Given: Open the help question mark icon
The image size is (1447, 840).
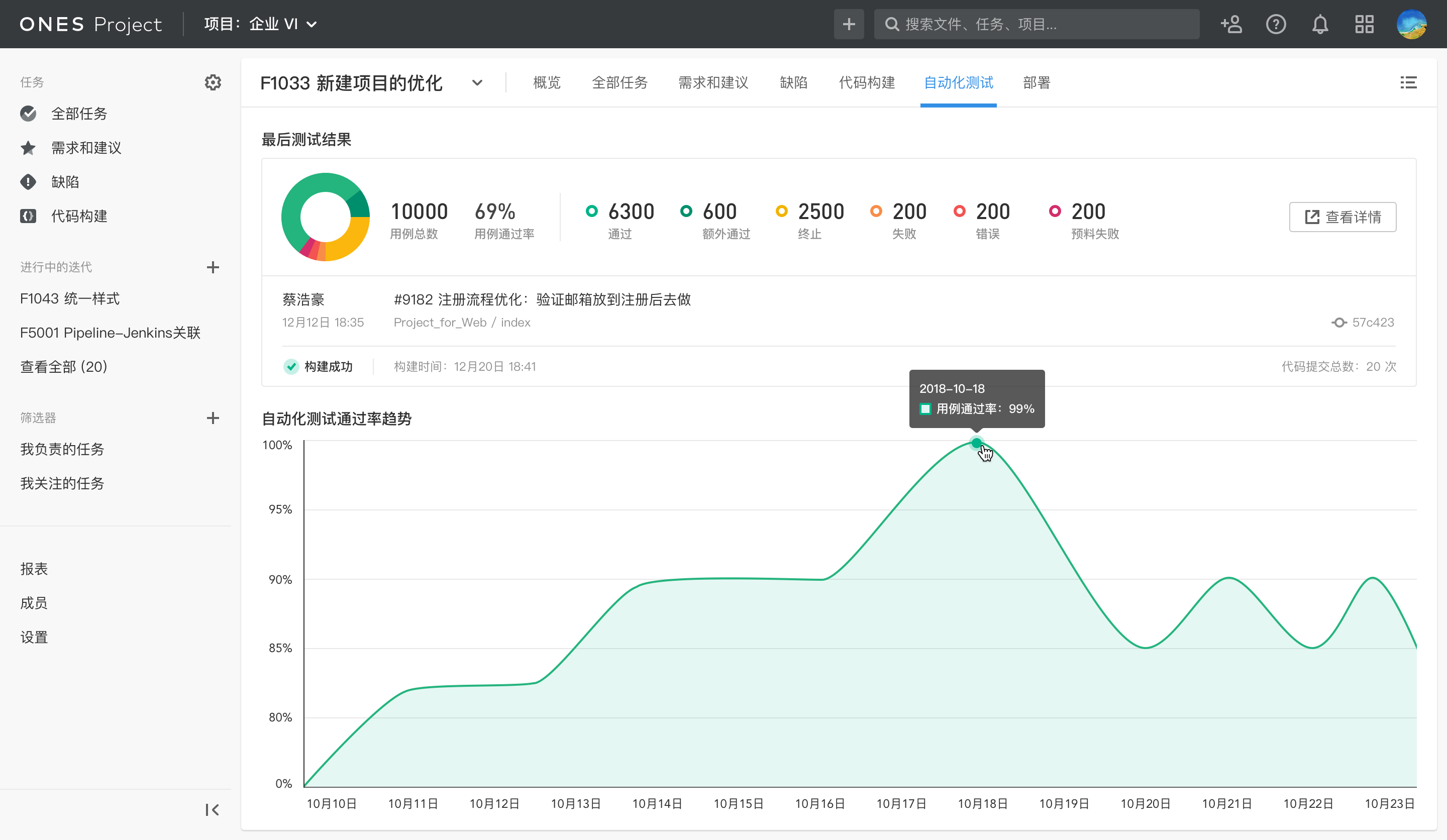Looking at the screenshot, I should click(1275, 24).
